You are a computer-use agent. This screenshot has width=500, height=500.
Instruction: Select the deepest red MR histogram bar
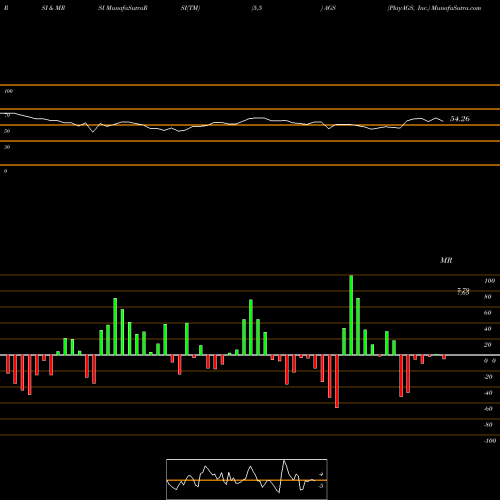pyautogui.click(x=337, y=381)
